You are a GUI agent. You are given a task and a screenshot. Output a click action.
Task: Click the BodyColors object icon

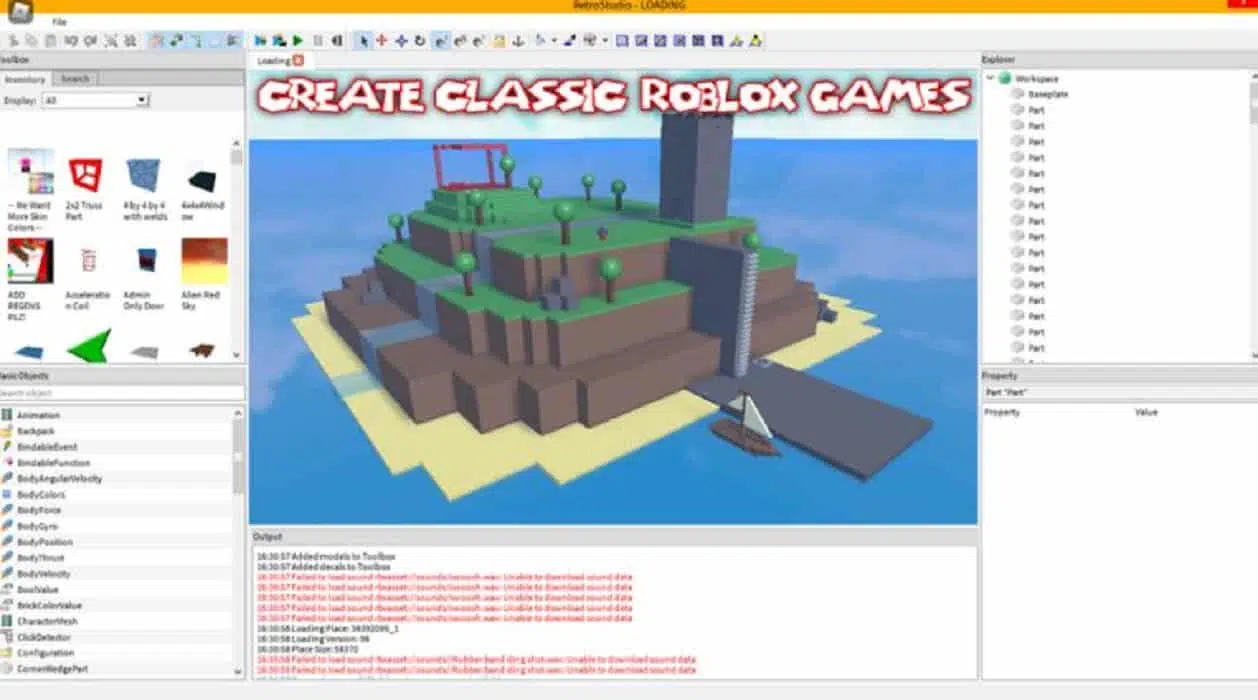pyautogui.click(x=7, y=495)
